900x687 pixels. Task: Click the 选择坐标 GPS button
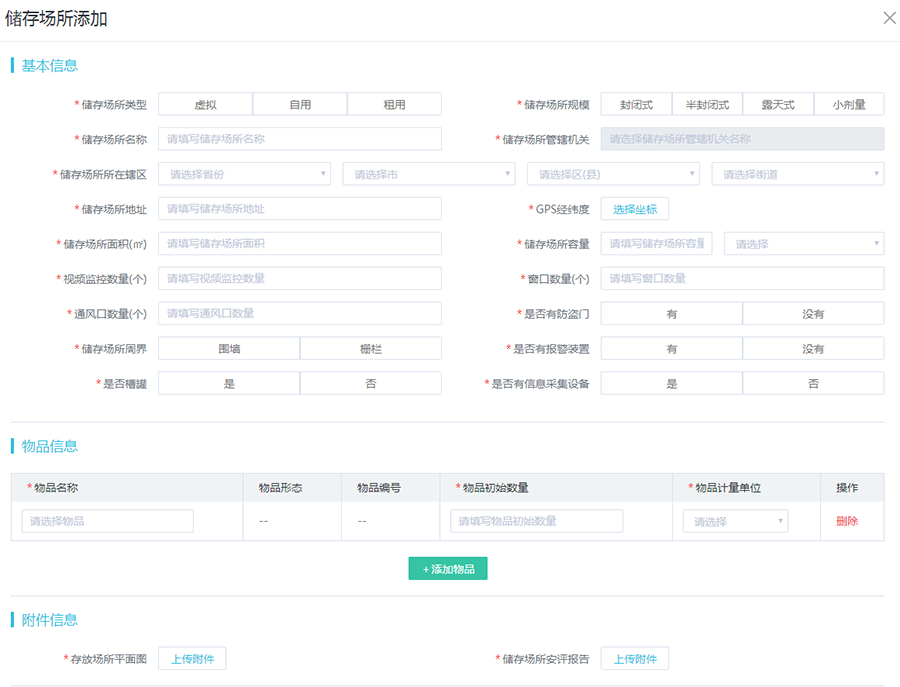[635, 209]
